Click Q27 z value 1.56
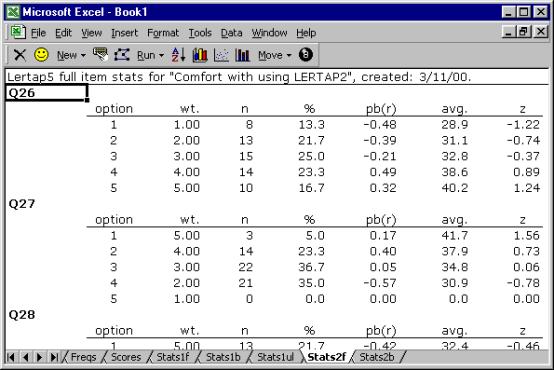This screenshot has width=554, height=370. (526, 235)
